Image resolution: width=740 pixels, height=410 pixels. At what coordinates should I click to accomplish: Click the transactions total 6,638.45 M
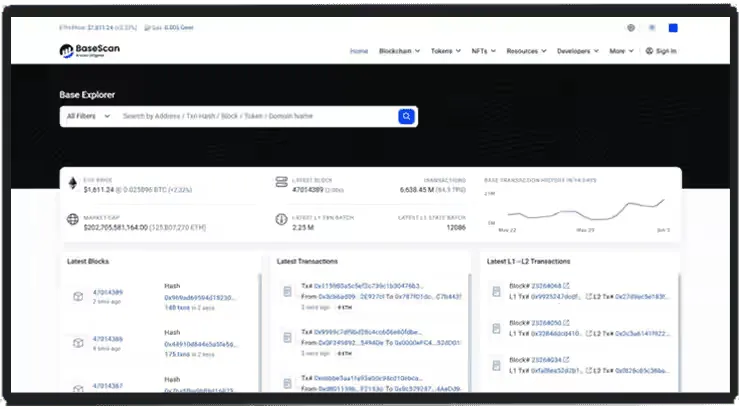(417, 190)
